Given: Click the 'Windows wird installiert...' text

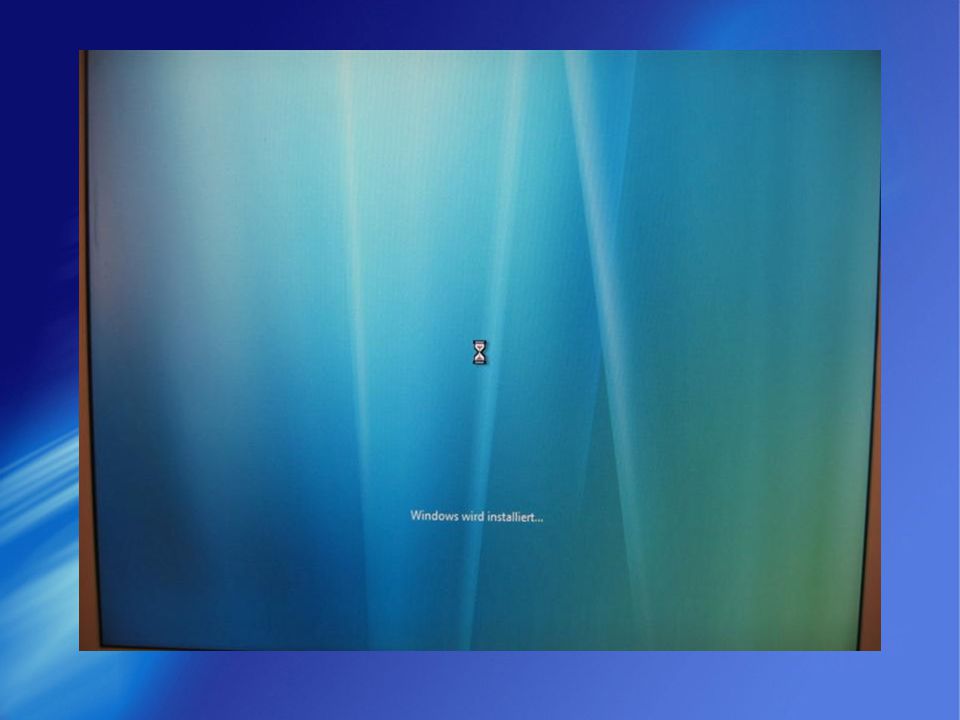Looking at the screenshot, I should (476, 516).
